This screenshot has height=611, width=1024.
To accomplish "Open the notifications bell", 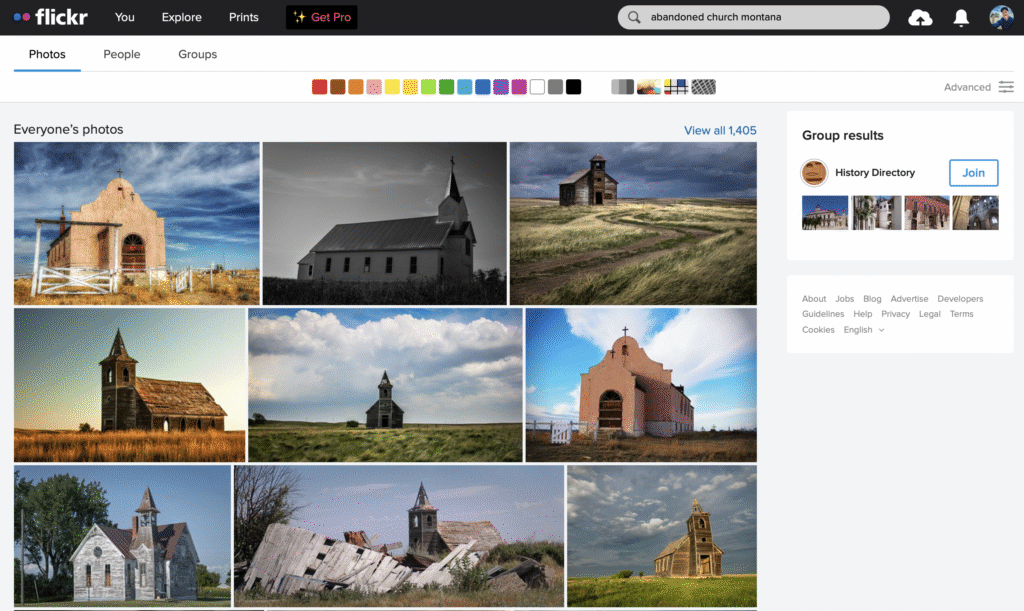I will tap(961, 18).
